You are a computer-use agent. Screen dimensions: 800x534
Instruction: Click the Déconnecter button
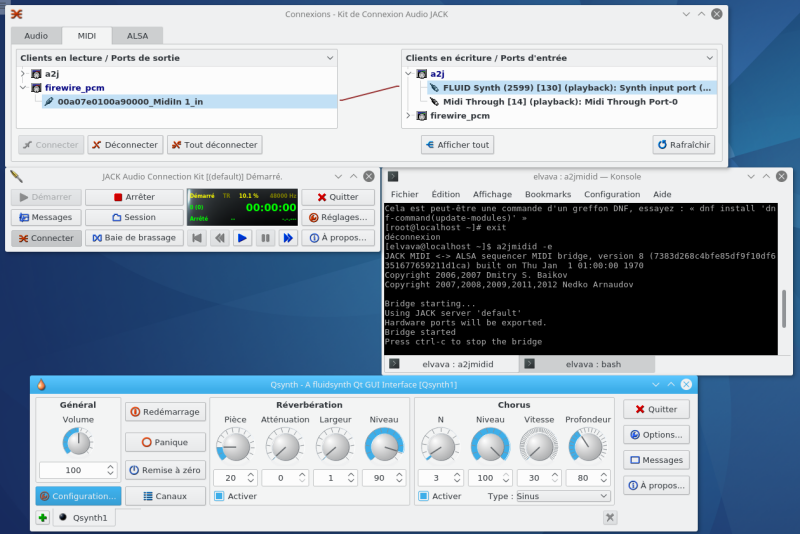pos(125,145)
